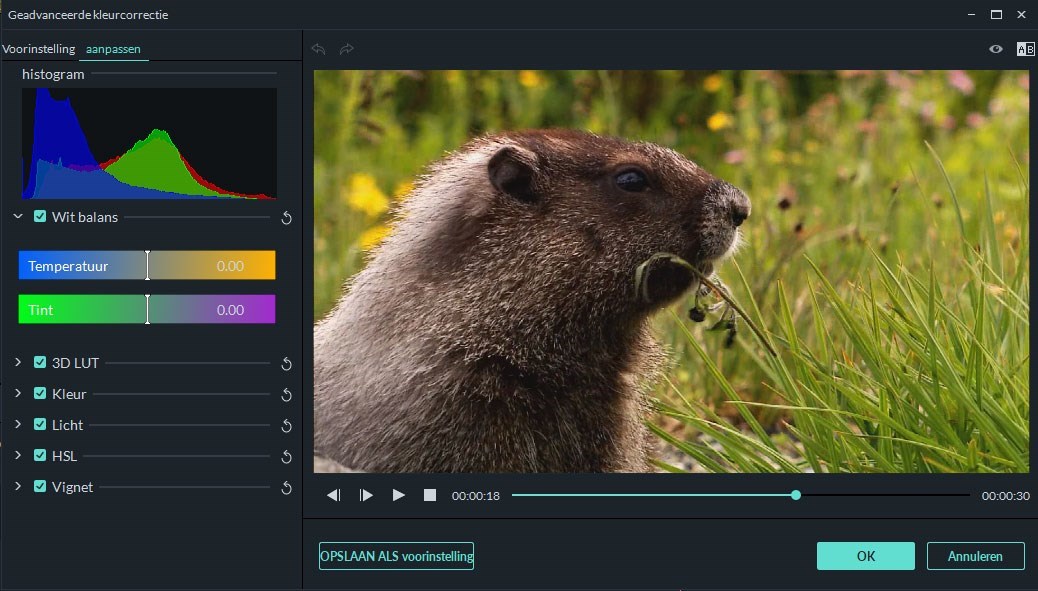This screenshot has height=591, width=1038.
Task: Expand the Licht section
Action: pyautogui.click(x=18, y=424)
